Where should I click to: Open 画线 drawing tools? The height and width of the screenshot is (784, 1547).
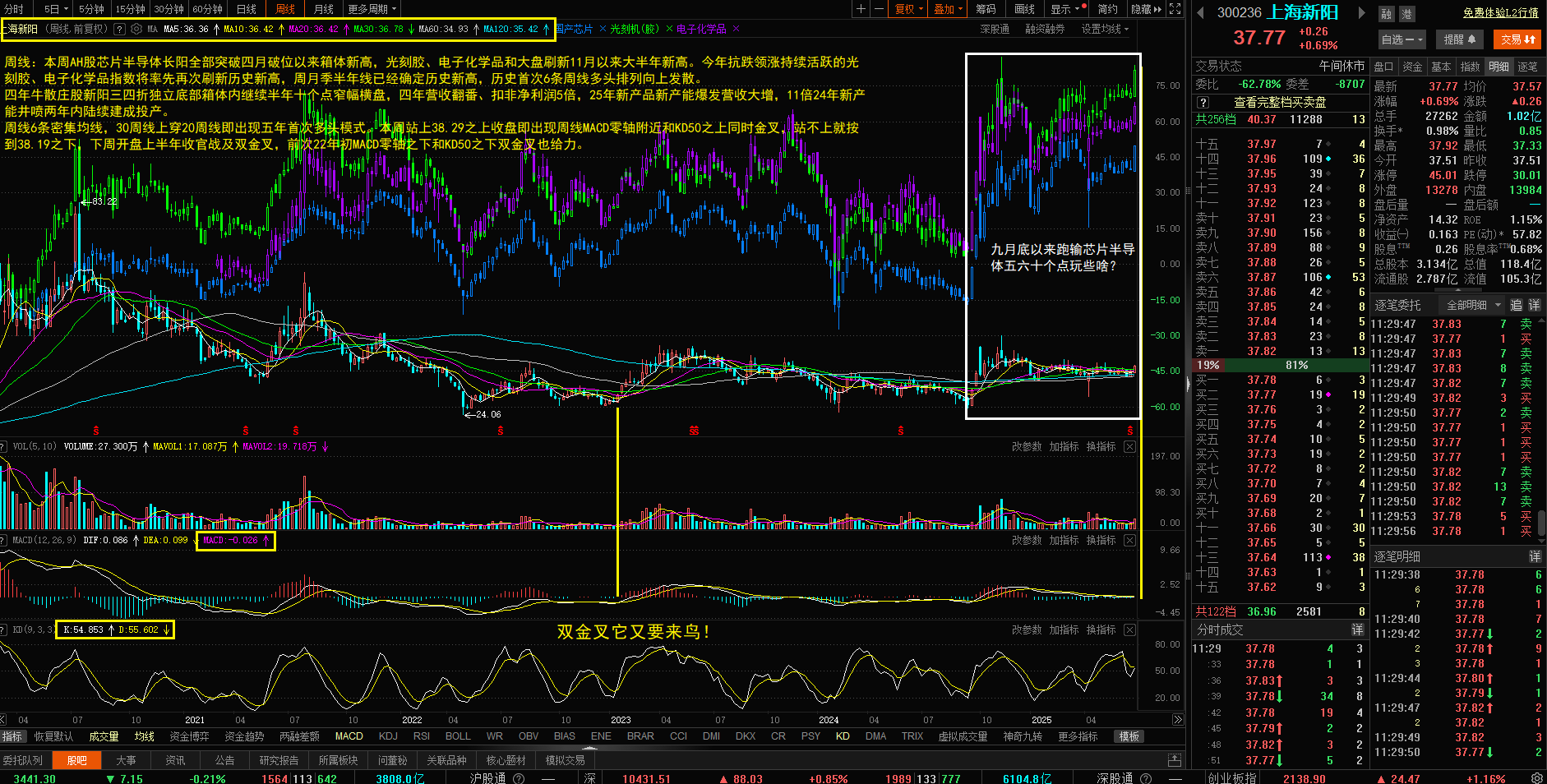[x=1024, y=9]
